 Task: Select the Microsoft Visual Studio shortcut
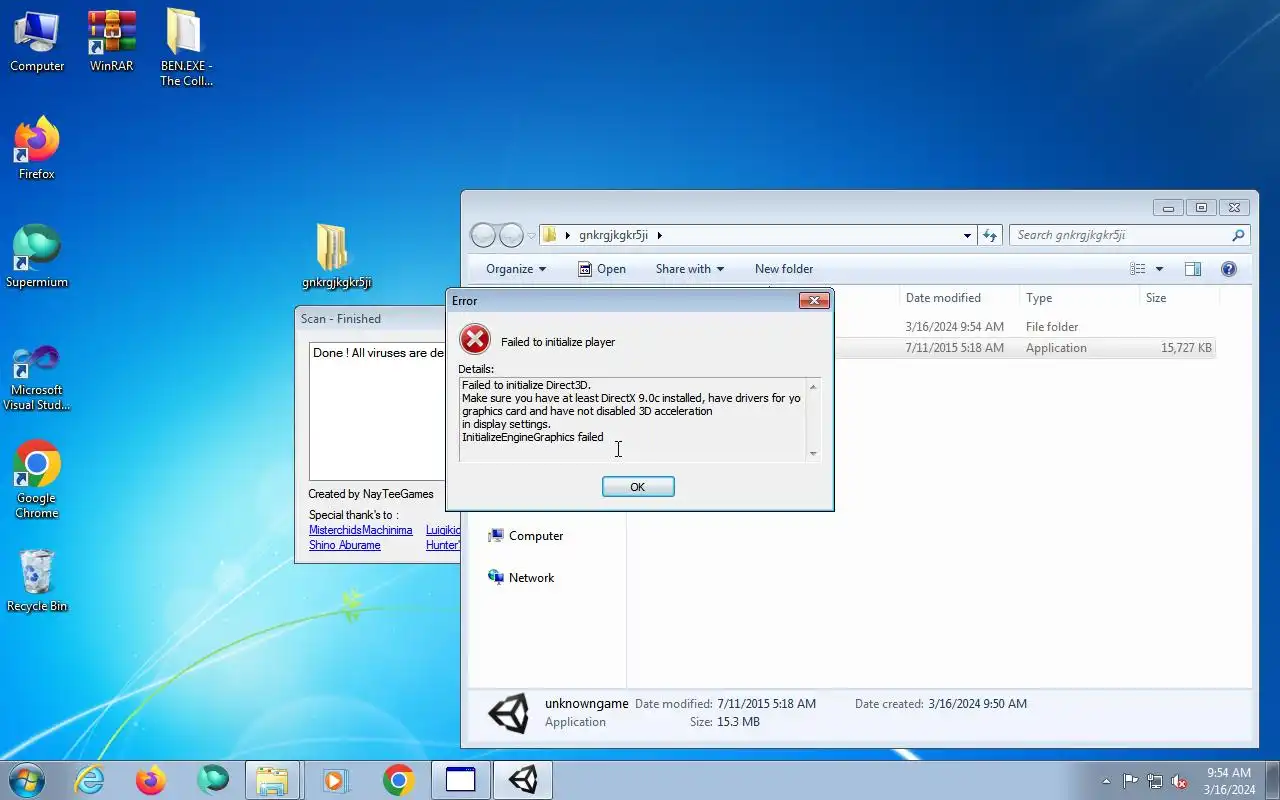[x=37, y=378]
